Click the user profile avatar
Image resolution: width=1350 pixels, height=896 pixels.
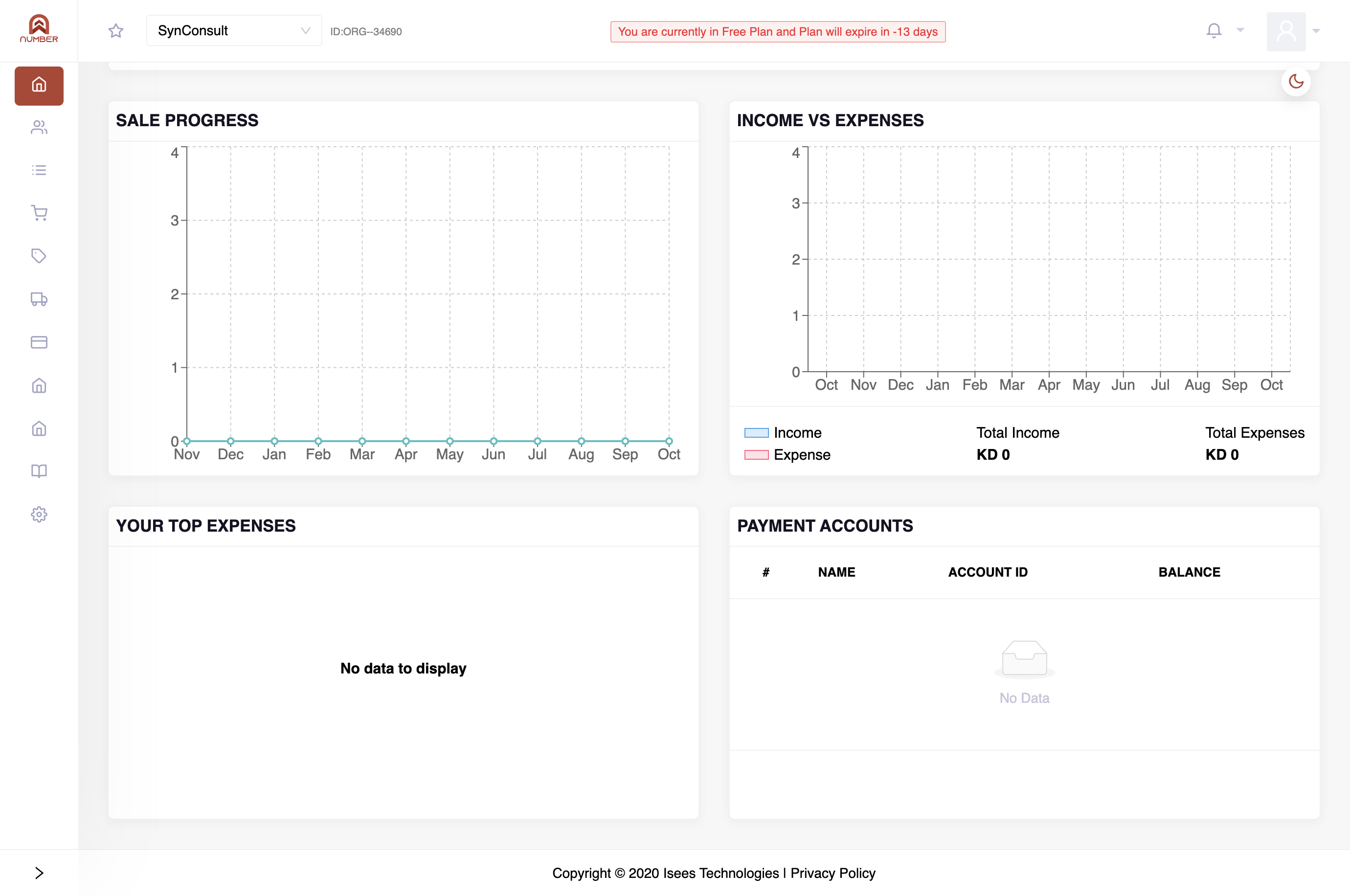[x=1286, y=31]
